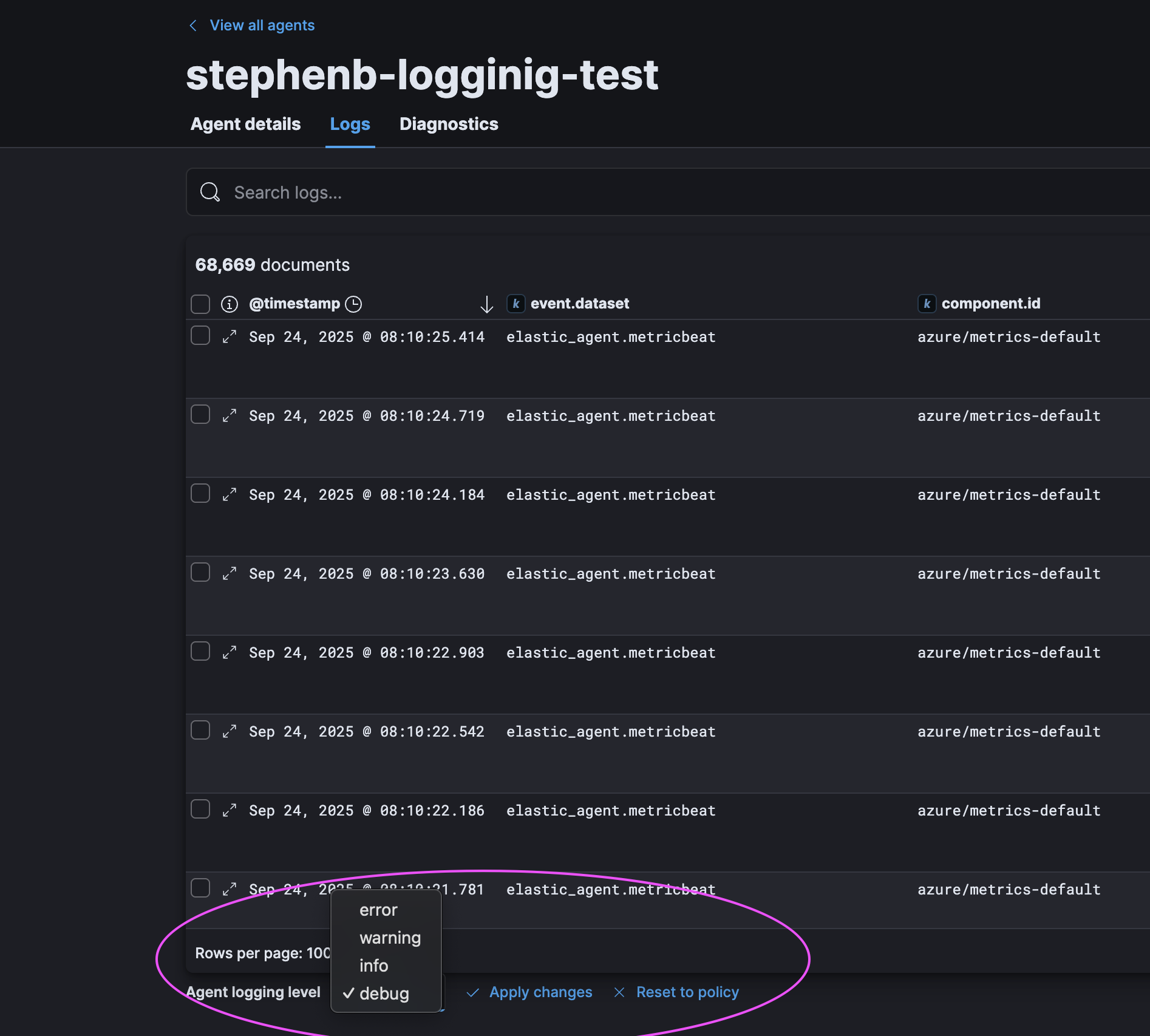Select warning logging level option
This screenshot has width=1150, height=1036.
(390, 938)
